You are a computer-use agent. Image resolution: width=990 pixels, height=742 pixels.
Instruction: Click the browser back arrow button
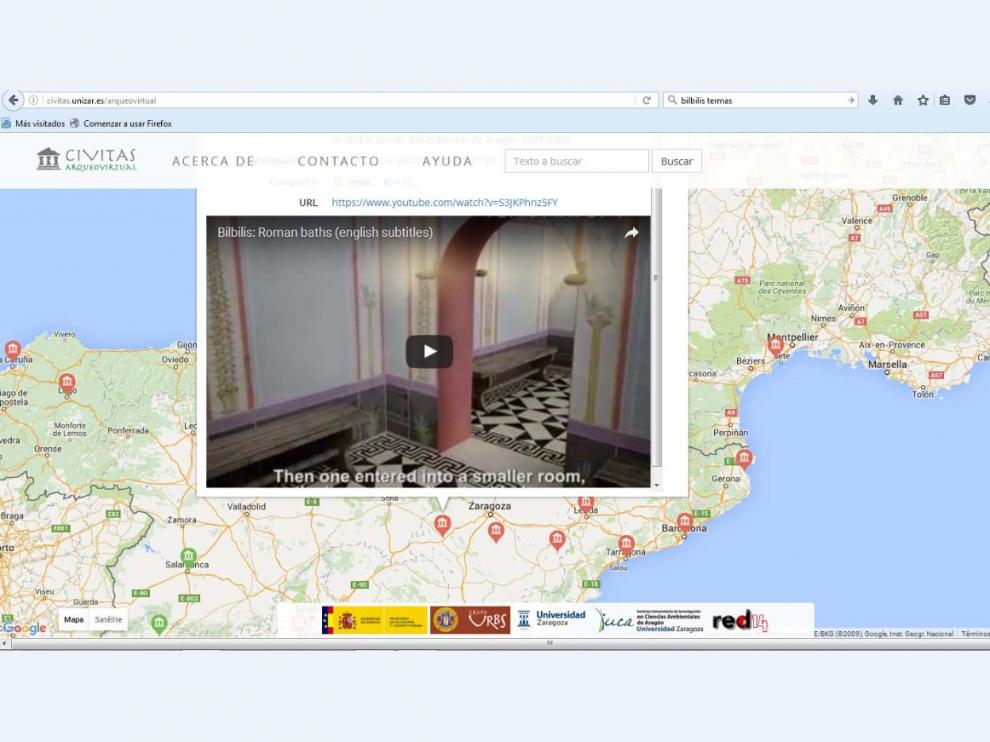coord(13,100)
